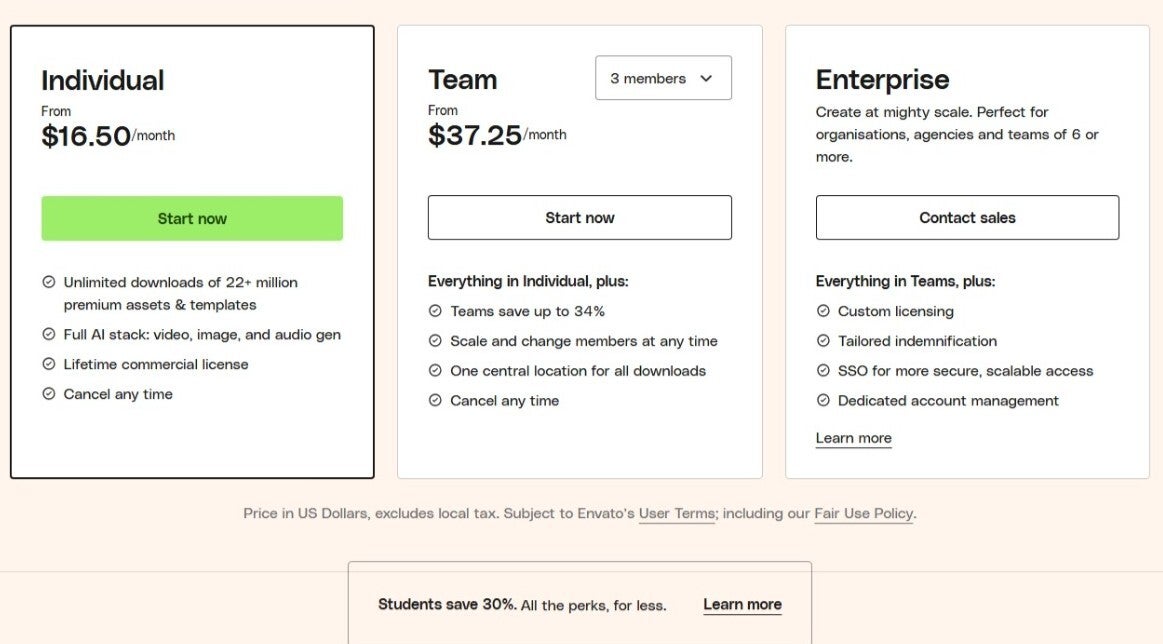1163x644 pixels.
Task: Click checkmark icon by One central location
Action: pos(435,370)
